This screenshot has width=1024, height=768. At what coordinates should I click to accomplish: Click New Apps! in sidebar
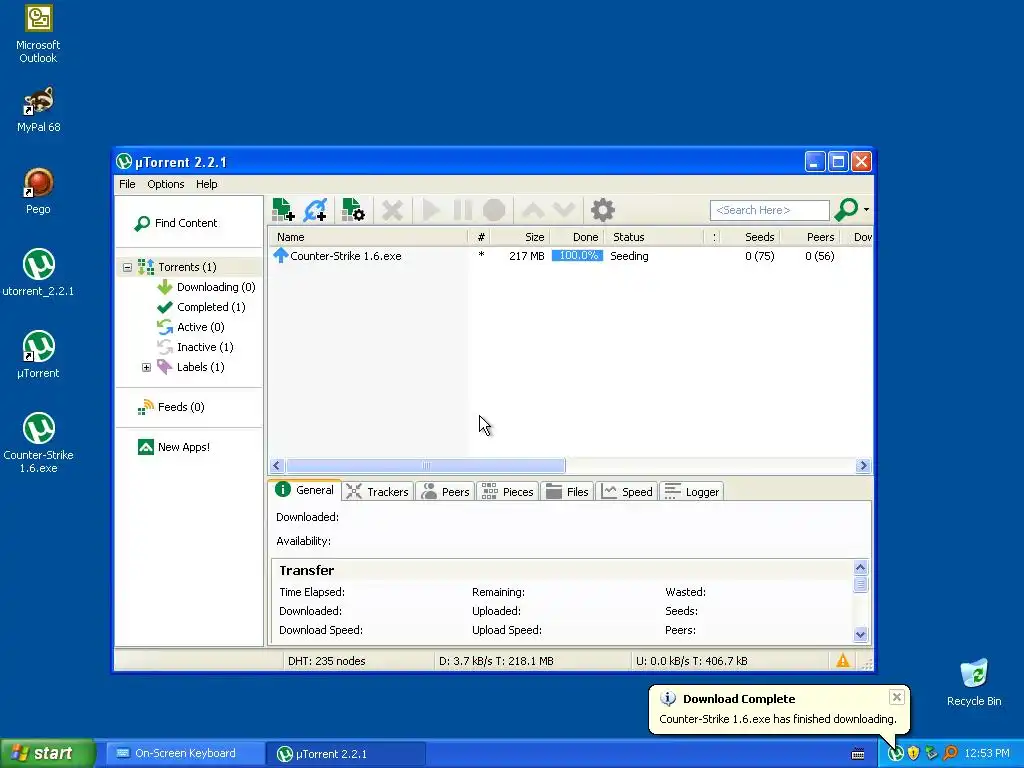(174, 447)
